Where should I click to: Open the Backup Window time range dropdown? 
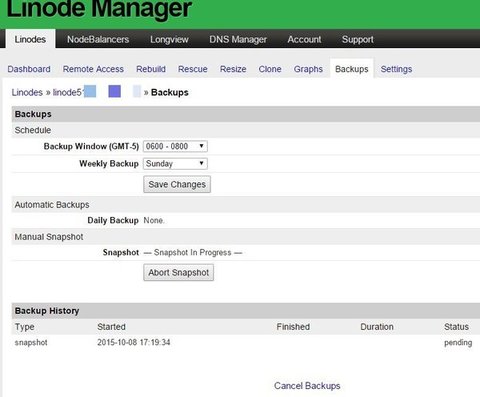(x=175, y=146)
